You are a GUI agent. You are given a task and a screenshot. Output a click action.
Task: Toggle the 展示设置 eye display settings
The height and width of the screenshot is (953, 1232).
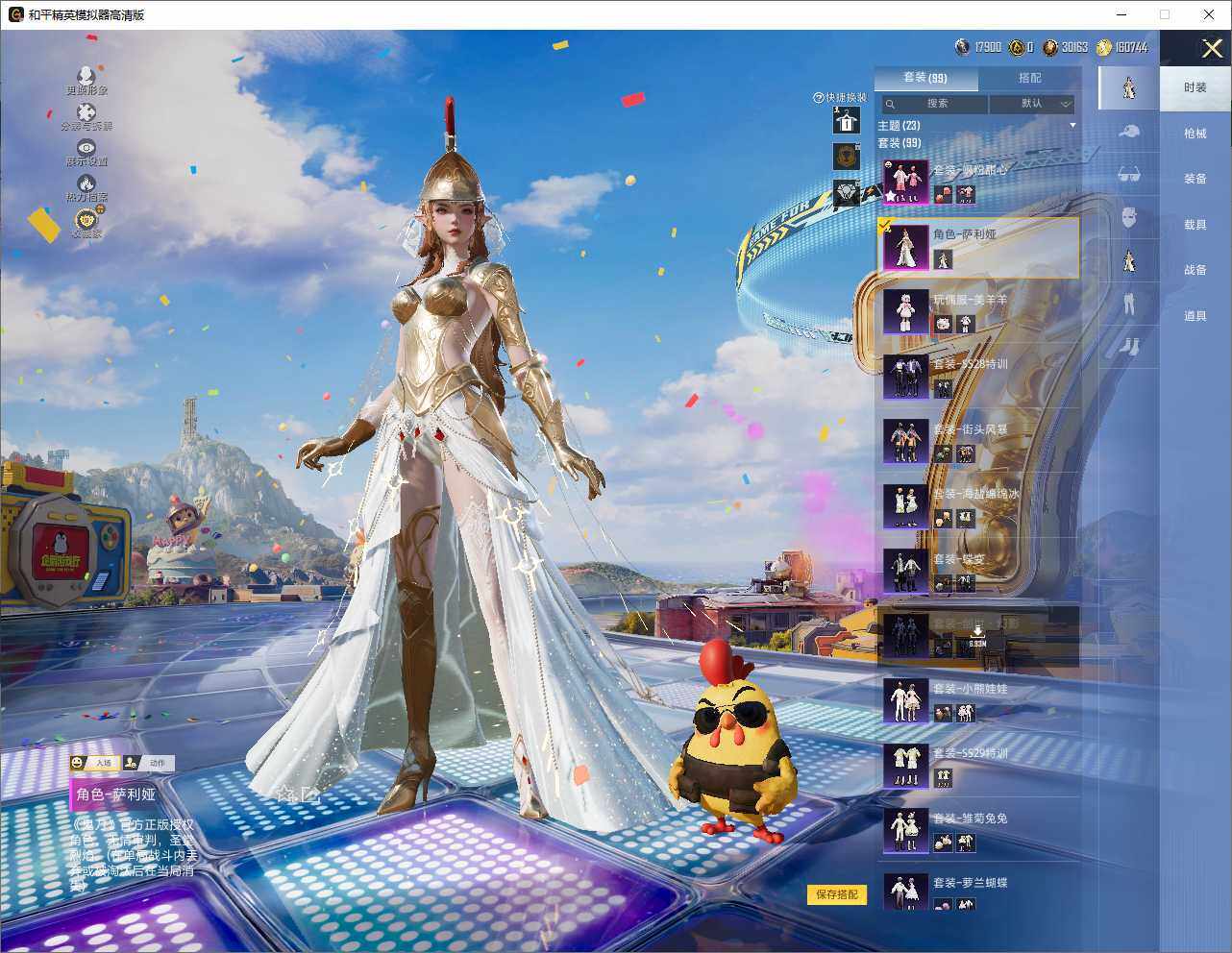tap(86, 147)
